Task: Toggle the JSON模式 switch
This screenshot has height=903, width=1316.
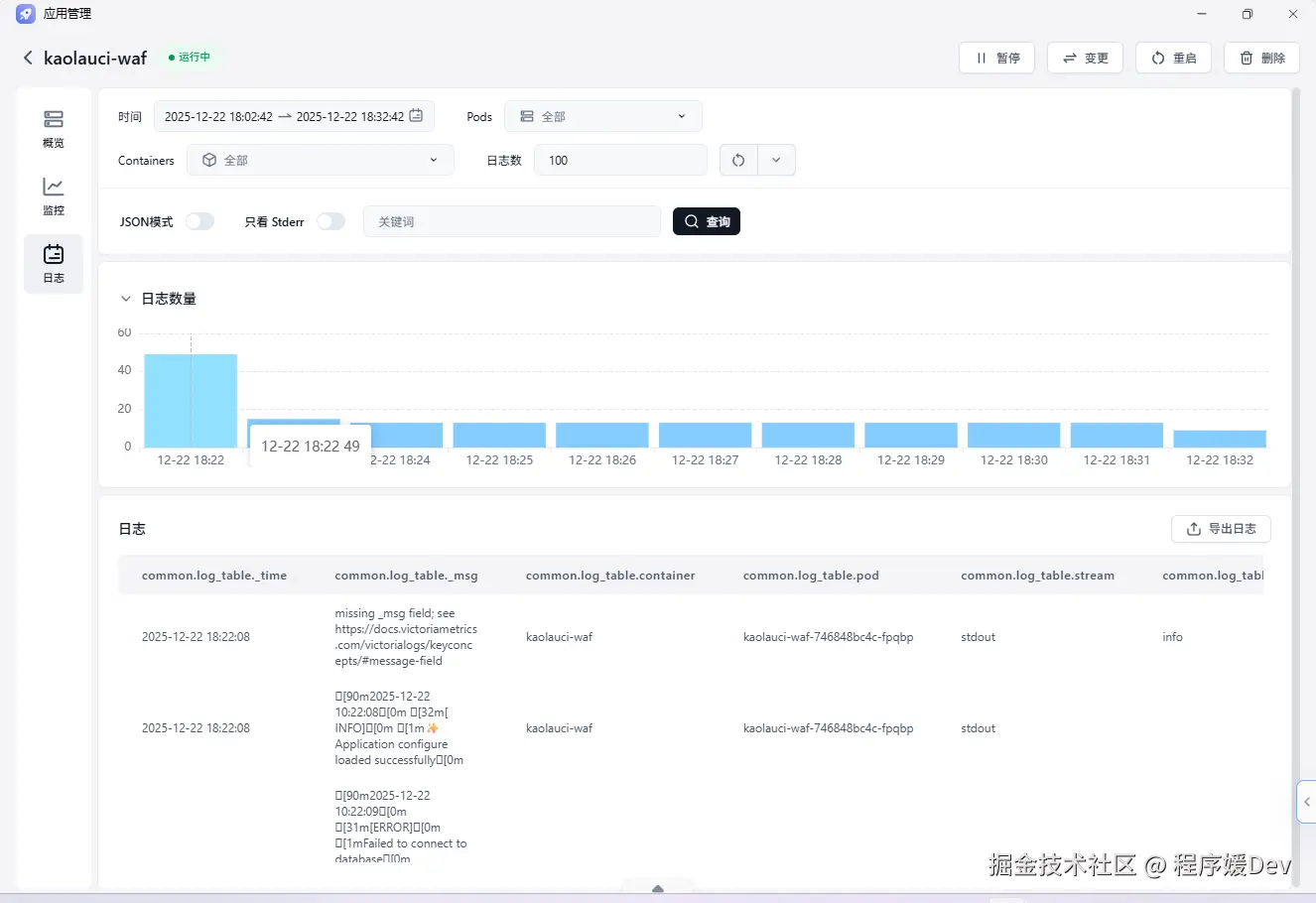Action: click(x=199, y=221)
